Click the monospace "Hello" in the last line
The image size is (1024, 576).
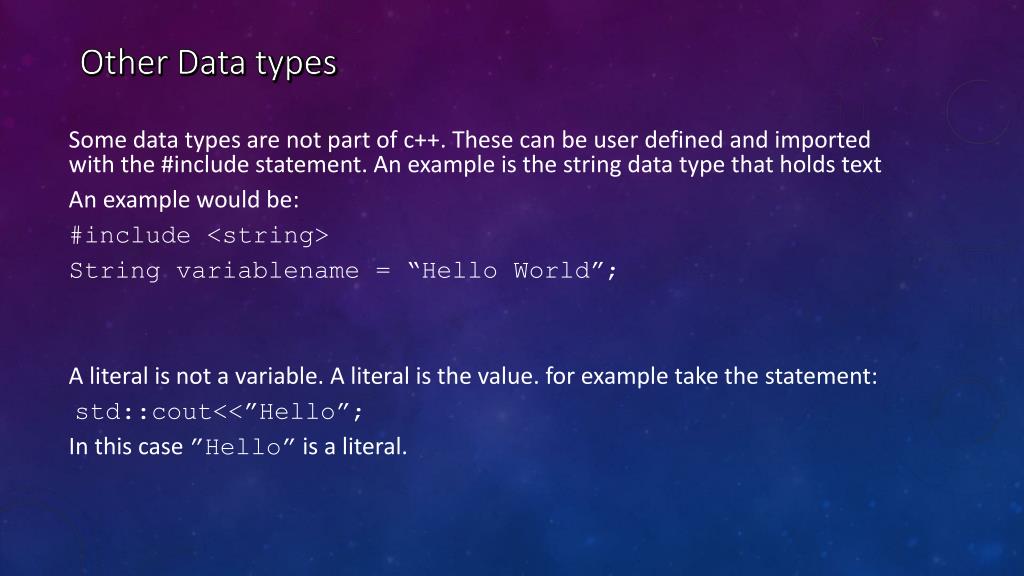point(243,447)
